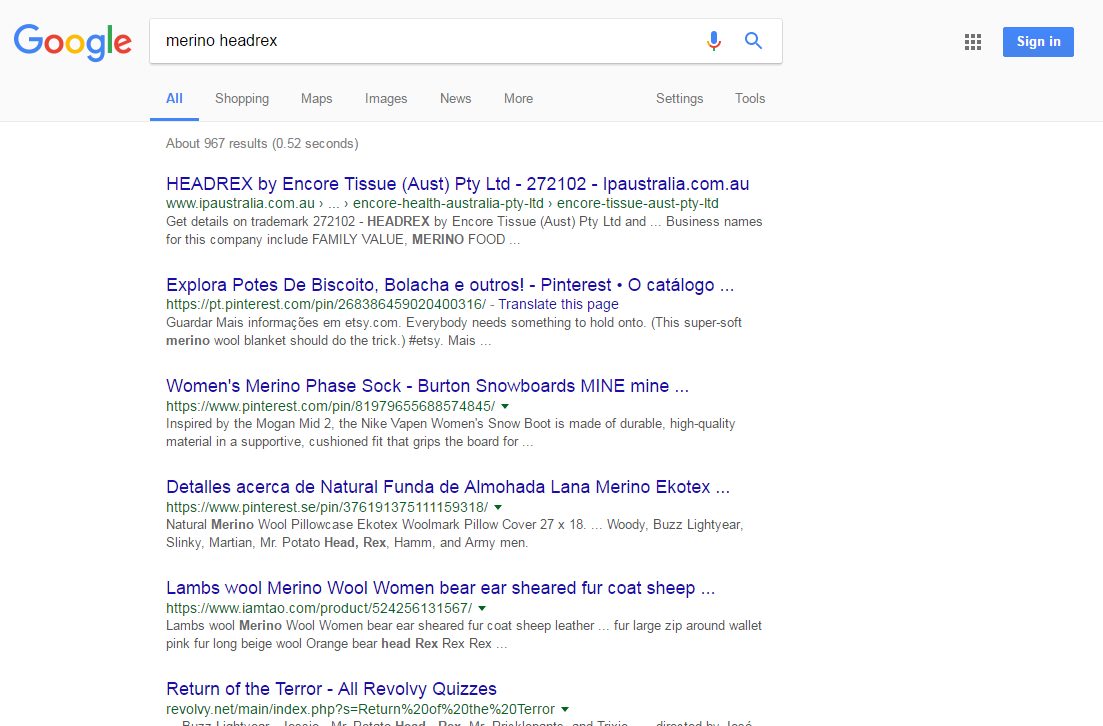The width and height of the screenshot is (1103, 726).
Task: Open search Settings
Action: 680,98
